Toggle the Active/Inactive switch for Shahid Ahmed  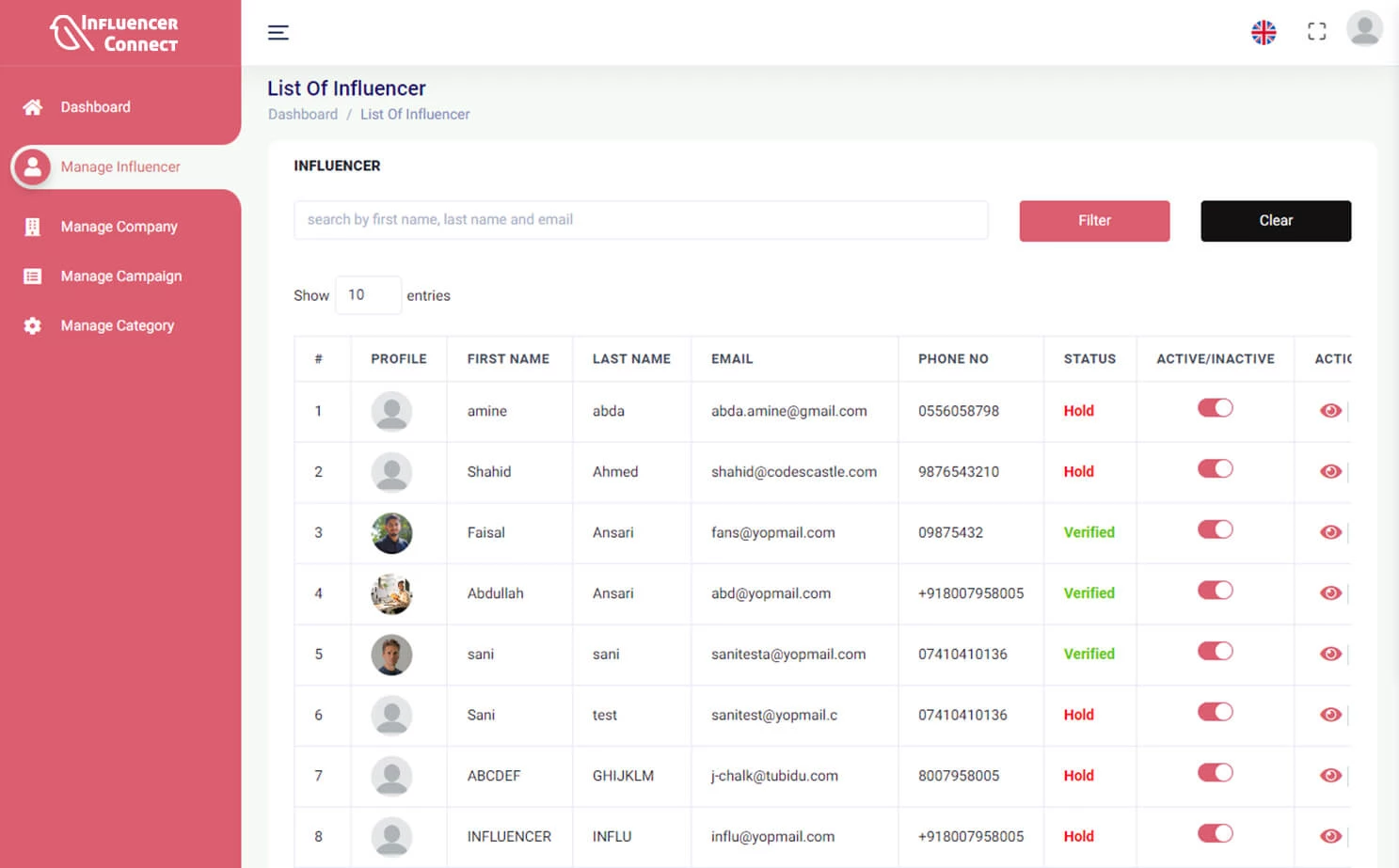coord(1215,468)
